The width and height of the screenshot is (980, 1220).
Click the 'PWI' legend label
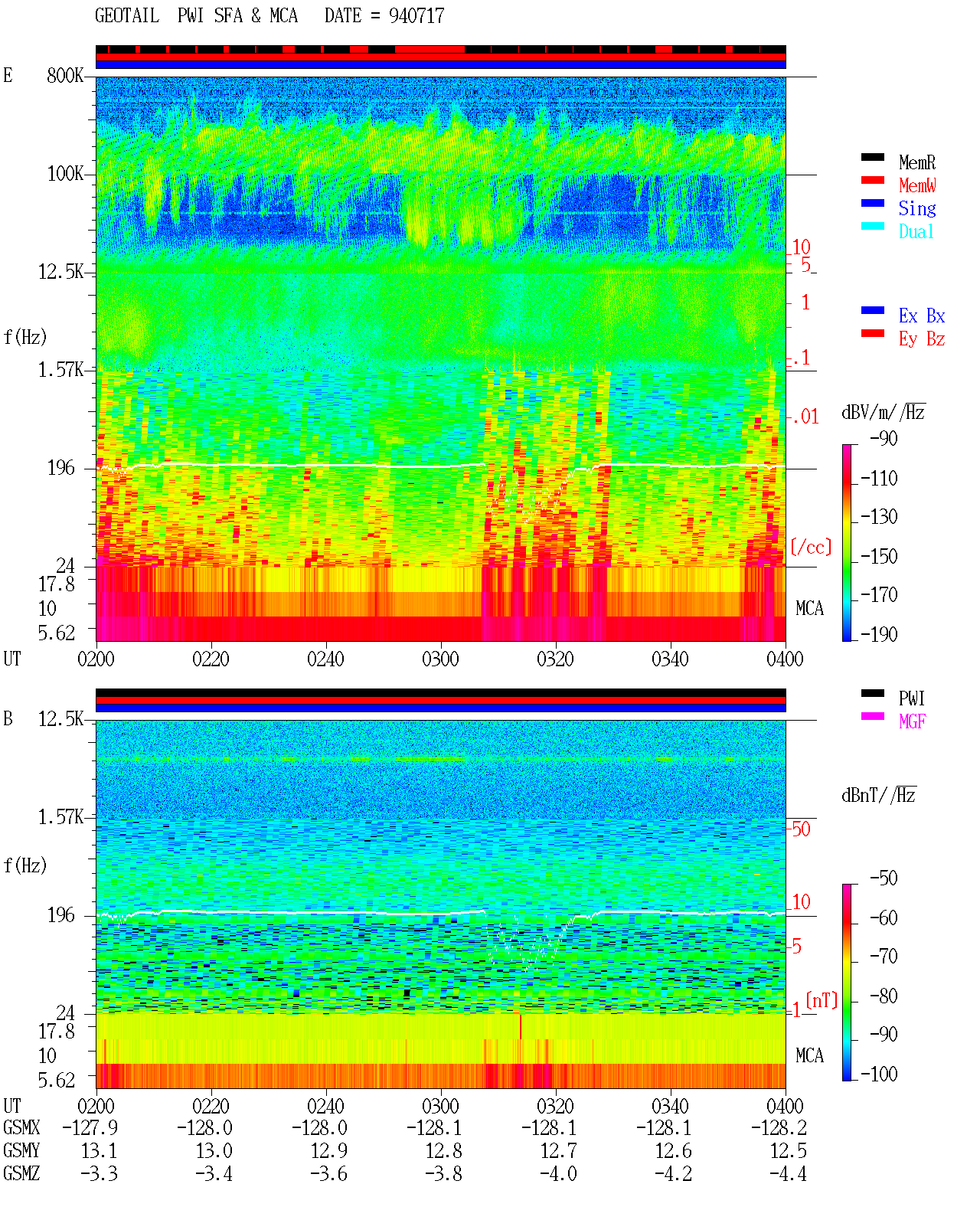(913, 698)
